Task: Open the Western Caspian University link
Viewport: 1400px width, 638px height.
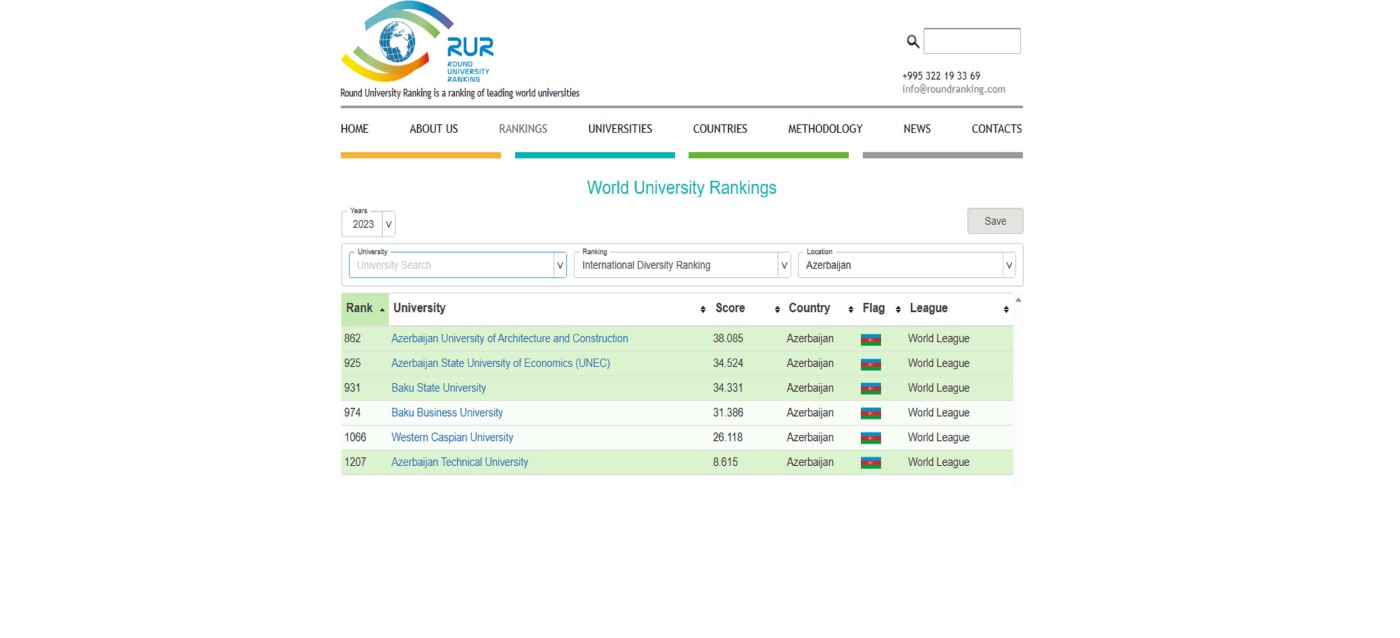Action: 452,438
